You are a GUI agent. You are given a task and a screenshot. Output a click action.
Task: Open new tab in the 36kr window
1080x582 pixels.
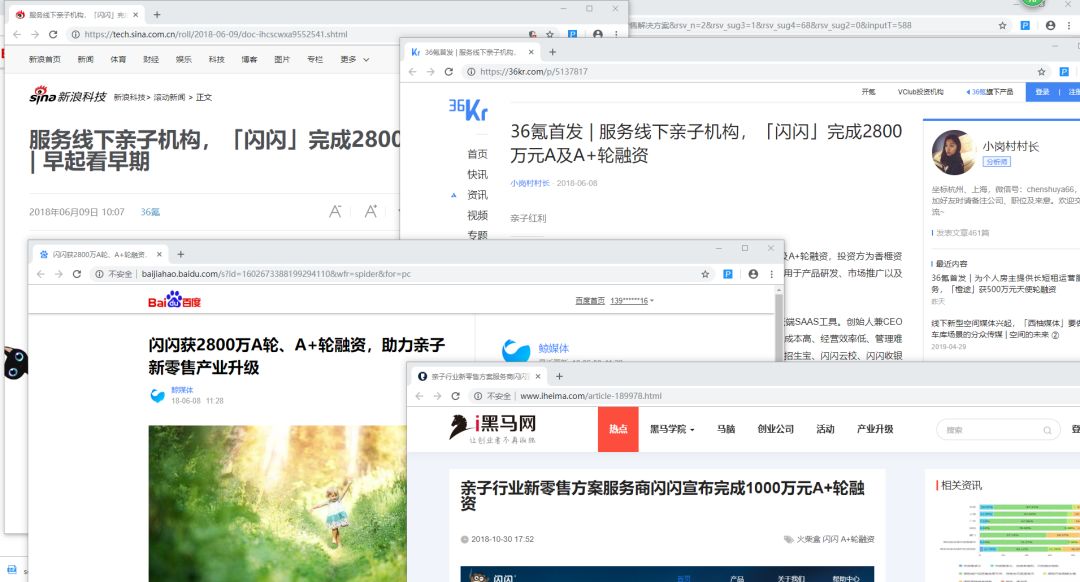(552, 52)
